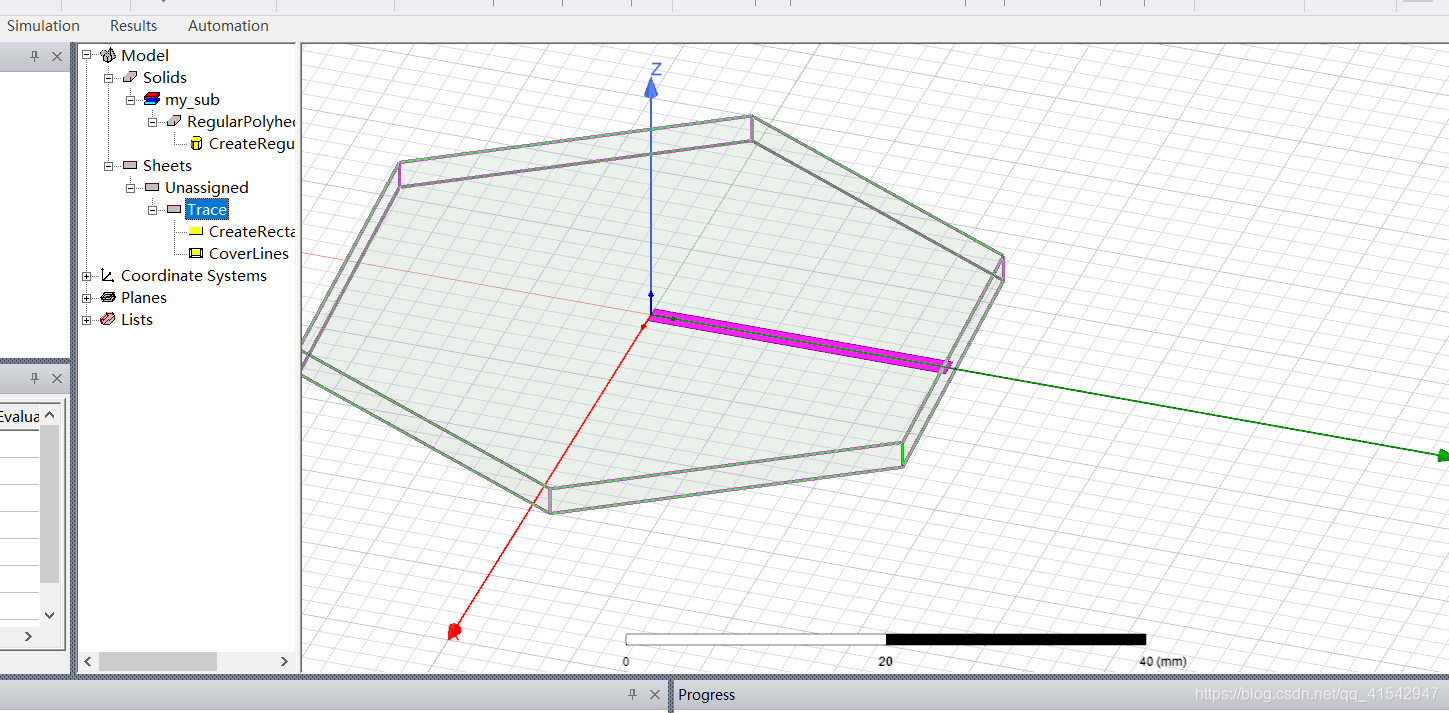Screen dimensions: 1449x713
Task: Click the magenta Trace rectangle in viewport
Action: (800, 340)
